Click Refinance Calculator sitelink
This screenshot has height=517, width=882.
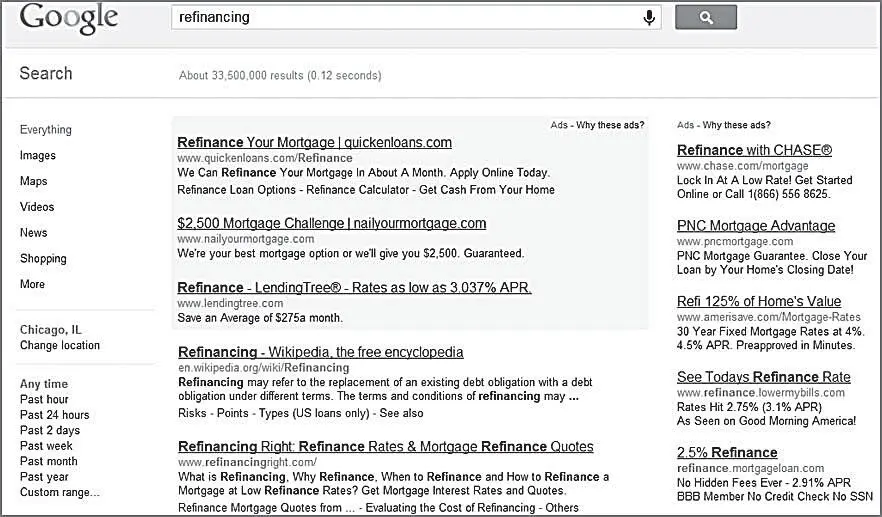358,190
